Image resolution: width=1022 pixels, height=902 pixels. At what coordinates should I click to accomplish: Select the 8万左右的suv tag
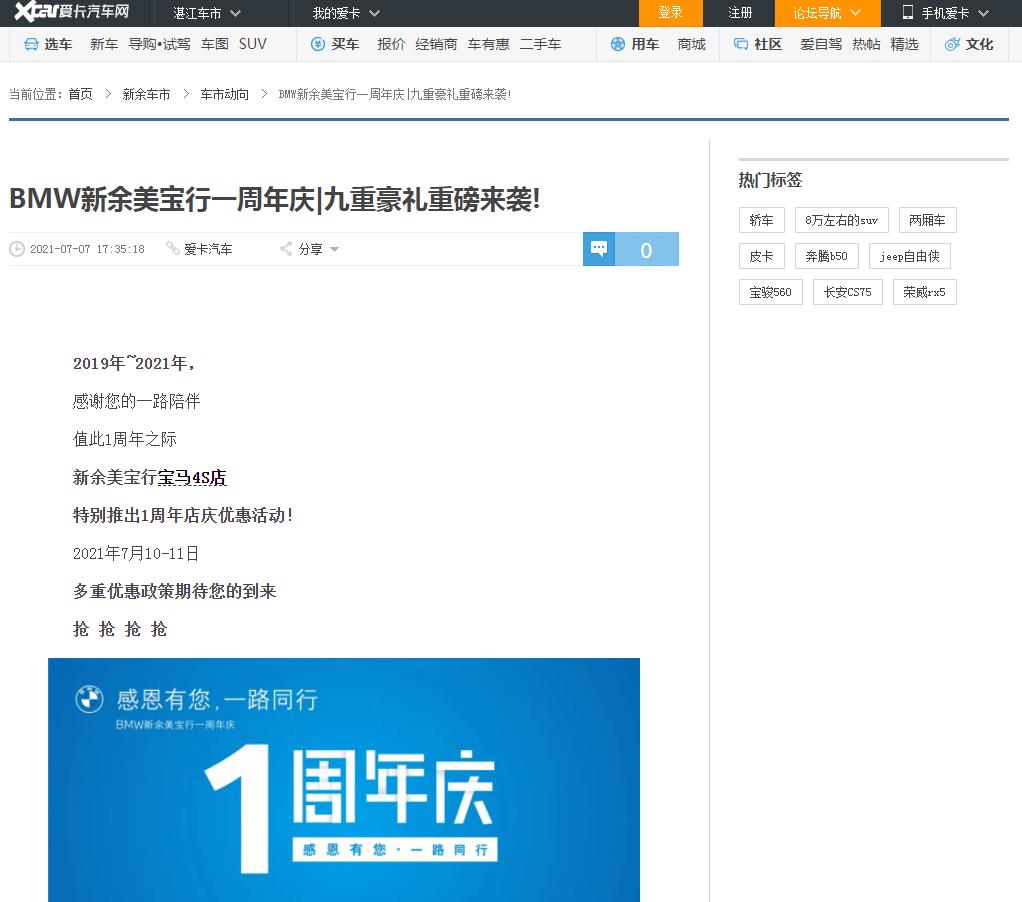pyautogui.click(x=841, y=220)
